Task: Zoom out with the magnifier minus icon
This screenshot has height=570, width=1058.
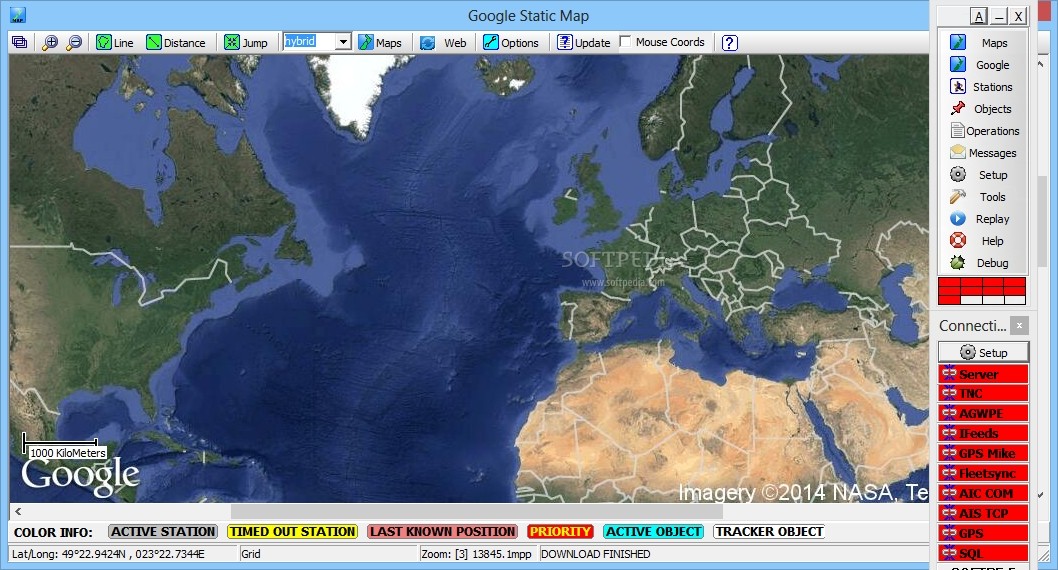Action: coord(74,42)
